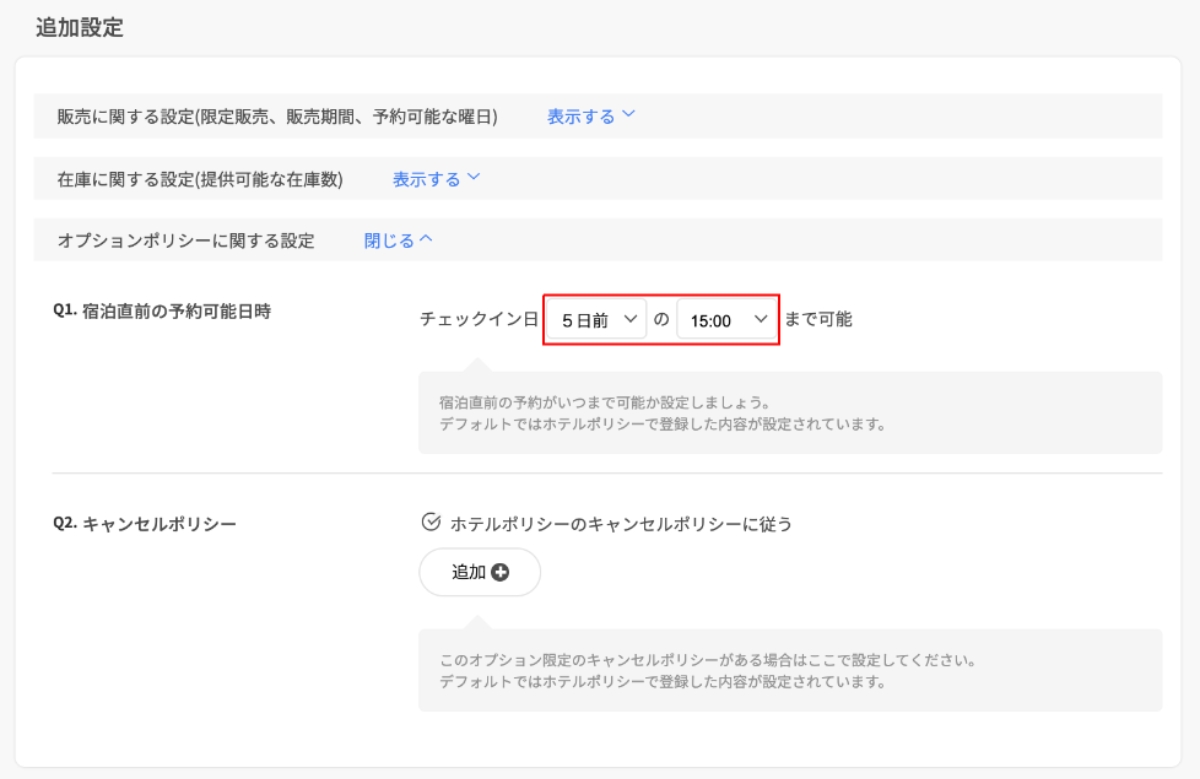Expand the 在庫に関する設定 section row
The height and width of the screenshot is (779, 1200).
pyautogui.click(x=200, y=179)
